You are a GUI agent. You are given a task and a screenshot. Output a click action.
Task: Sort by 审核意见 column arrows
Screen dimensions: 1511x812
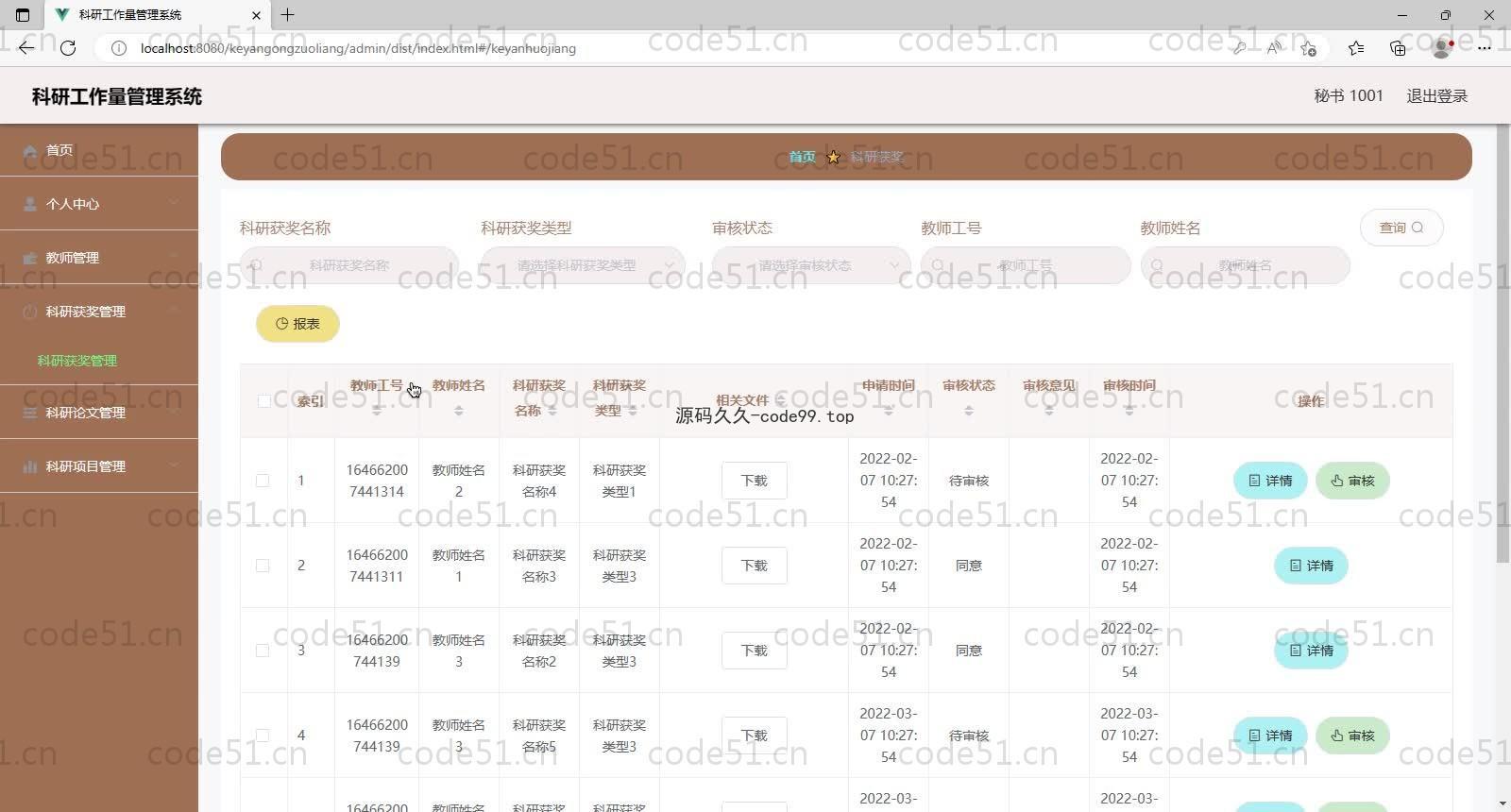click(x=1049, y=411)
